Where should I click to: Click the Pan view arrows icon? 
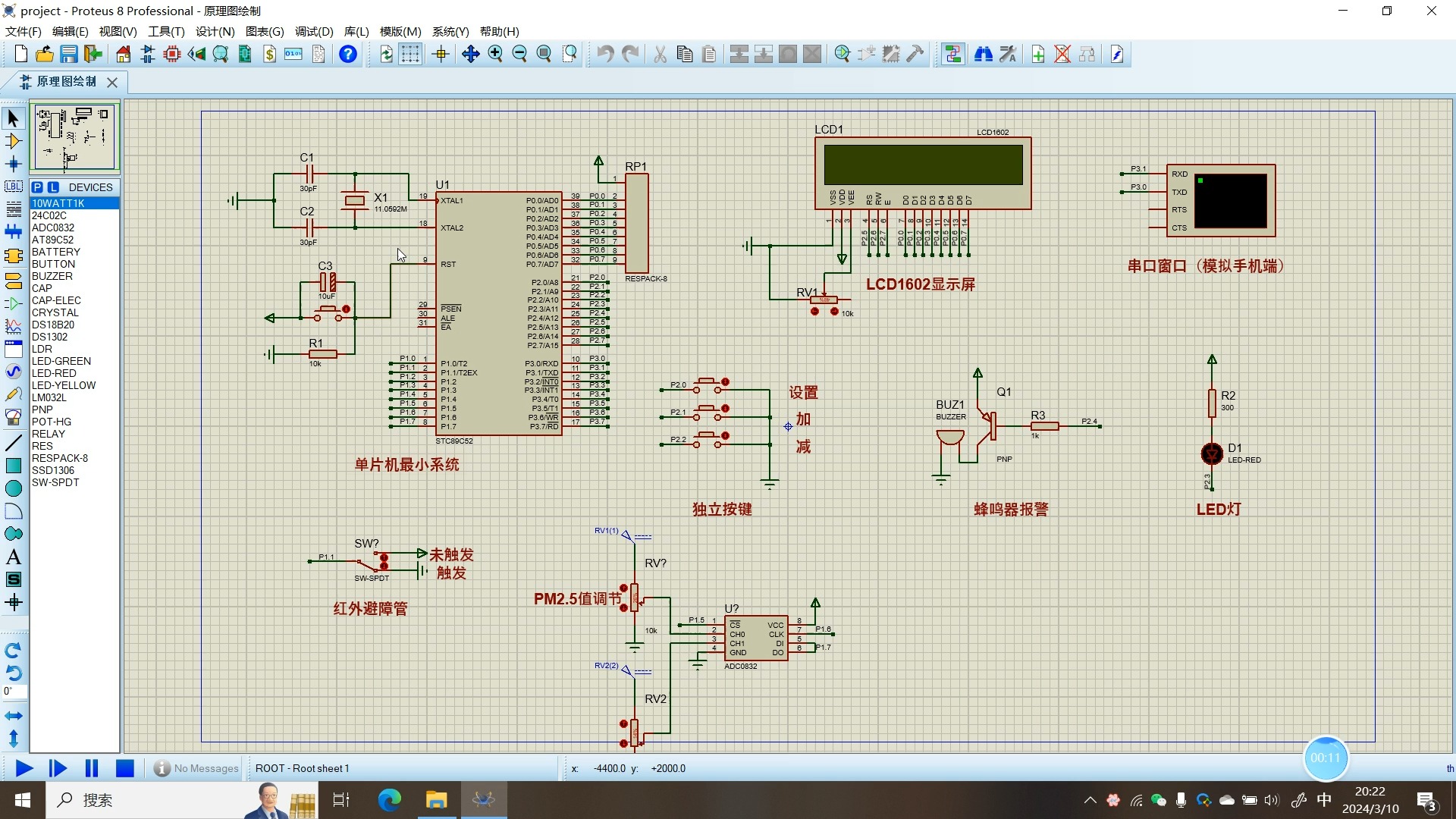(471, 54)
